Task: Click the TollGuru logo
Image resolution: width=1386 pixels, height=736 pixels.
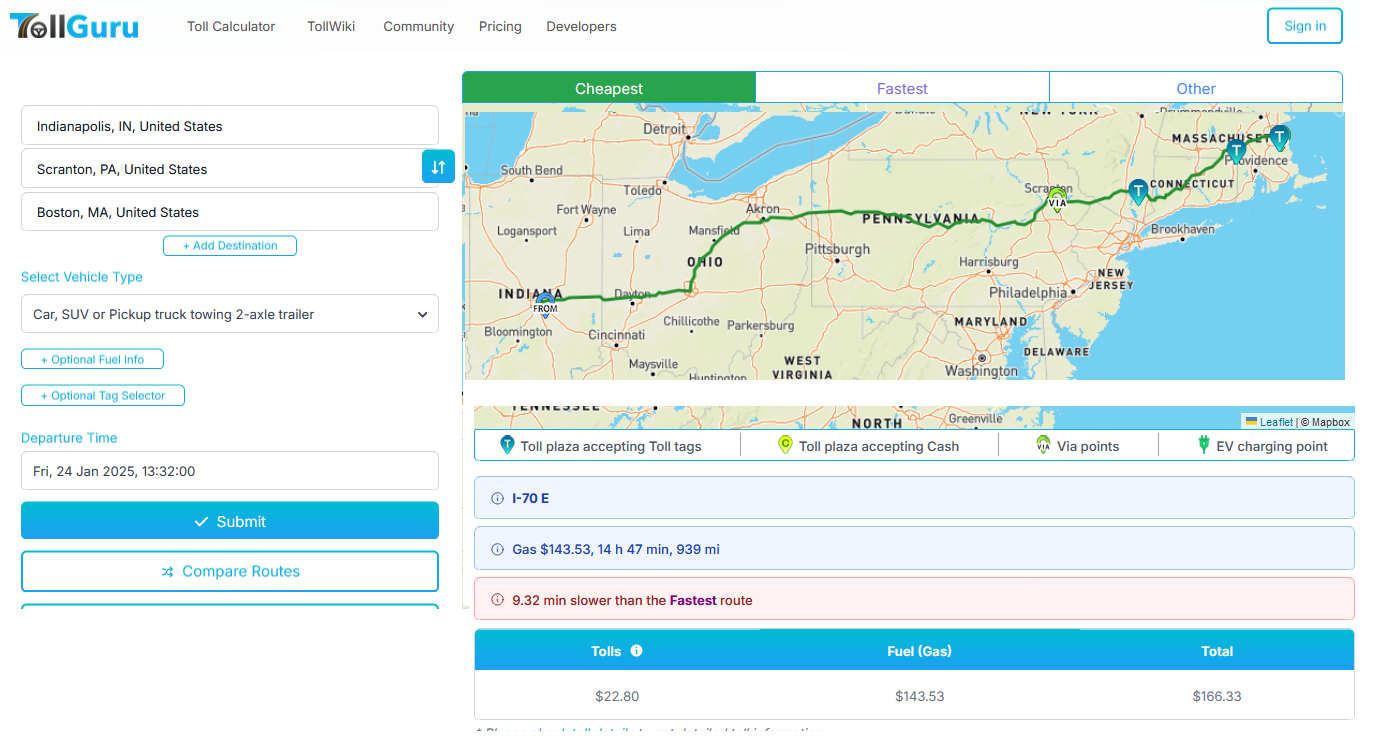Action: 75,26
